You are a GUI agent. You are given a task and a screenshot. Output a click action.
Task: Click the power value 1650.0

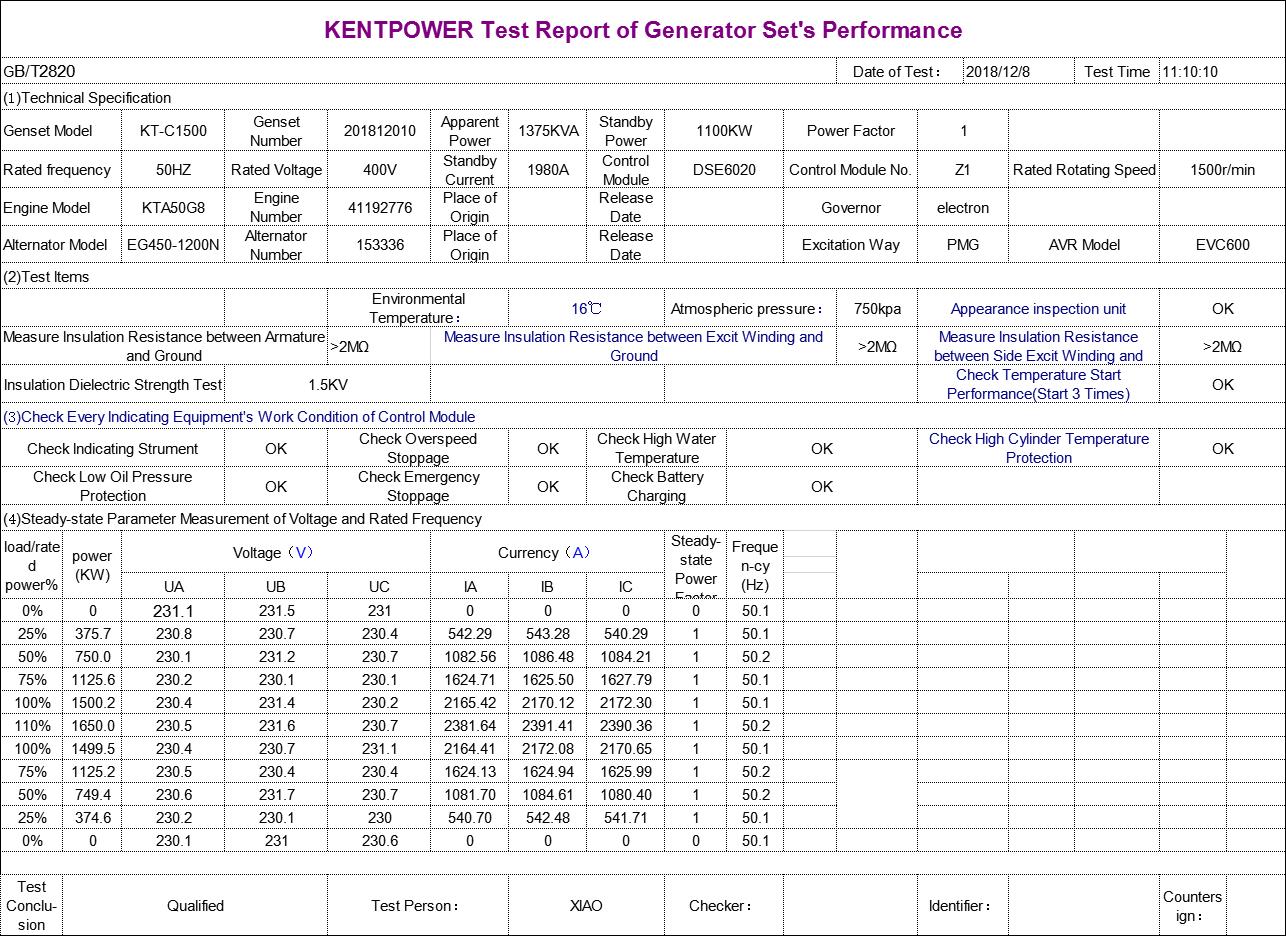pos(92,726)
